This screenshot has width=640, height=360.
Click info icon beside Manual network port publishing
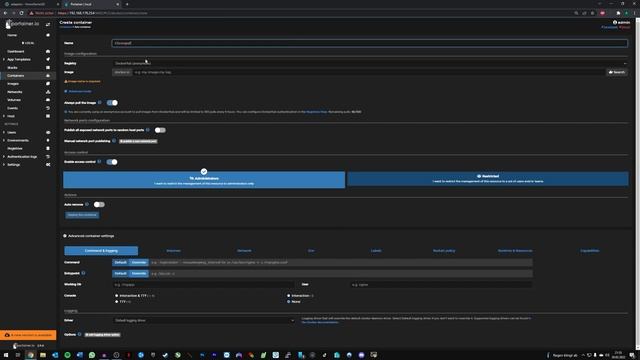click(x=114, y=141)
